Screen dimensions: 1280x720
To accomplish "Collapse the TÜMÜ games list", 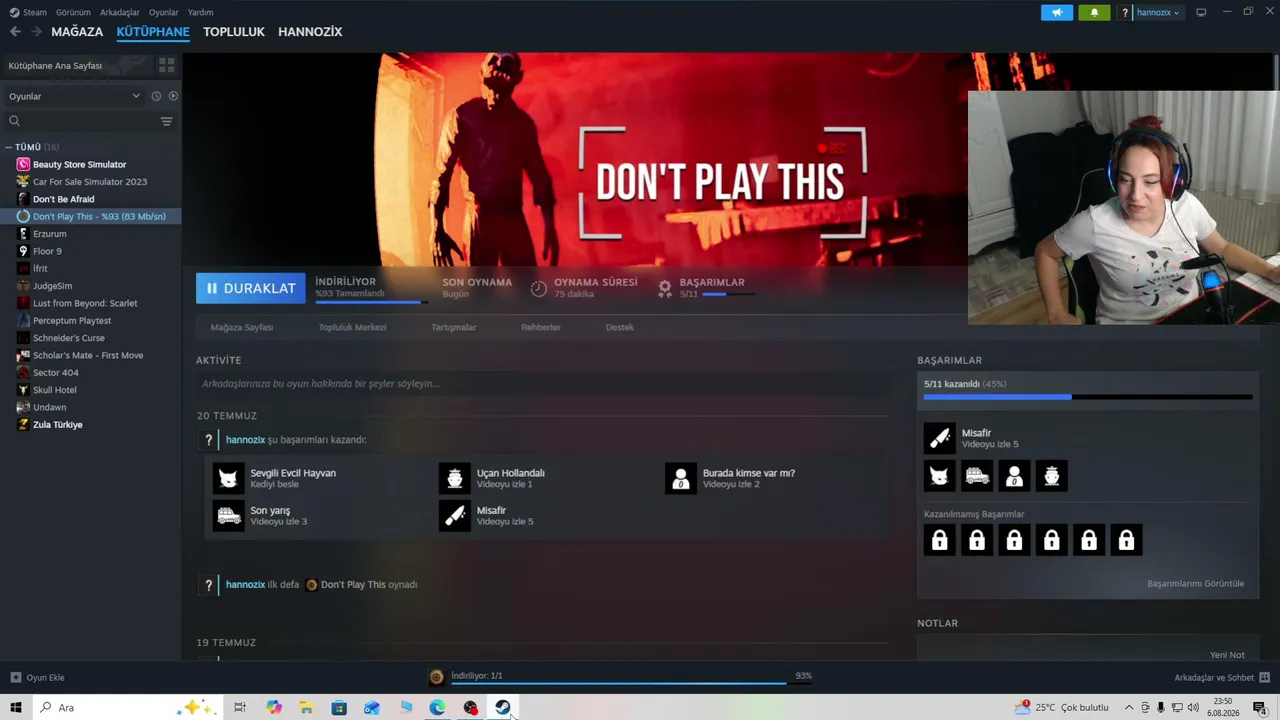I will click(8, 147).
